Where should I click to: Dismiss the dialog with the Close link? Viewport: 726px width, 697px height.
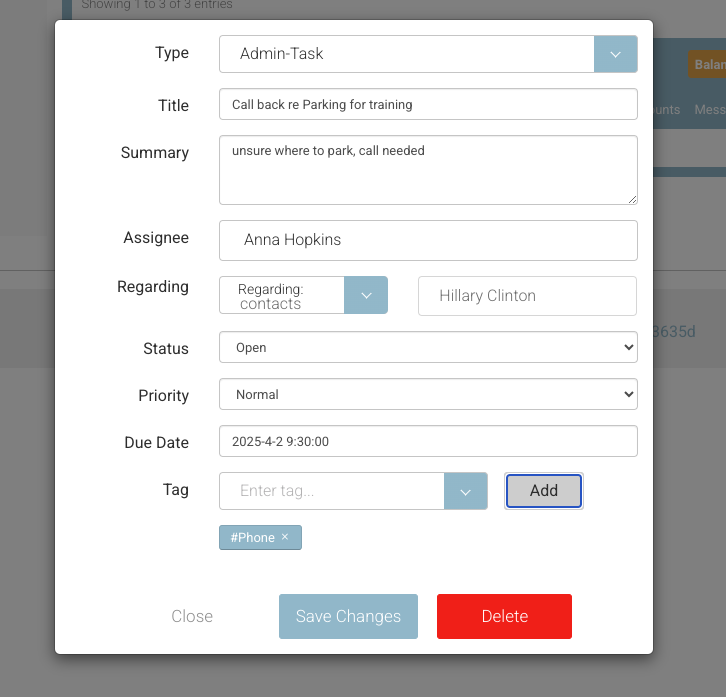192,616
